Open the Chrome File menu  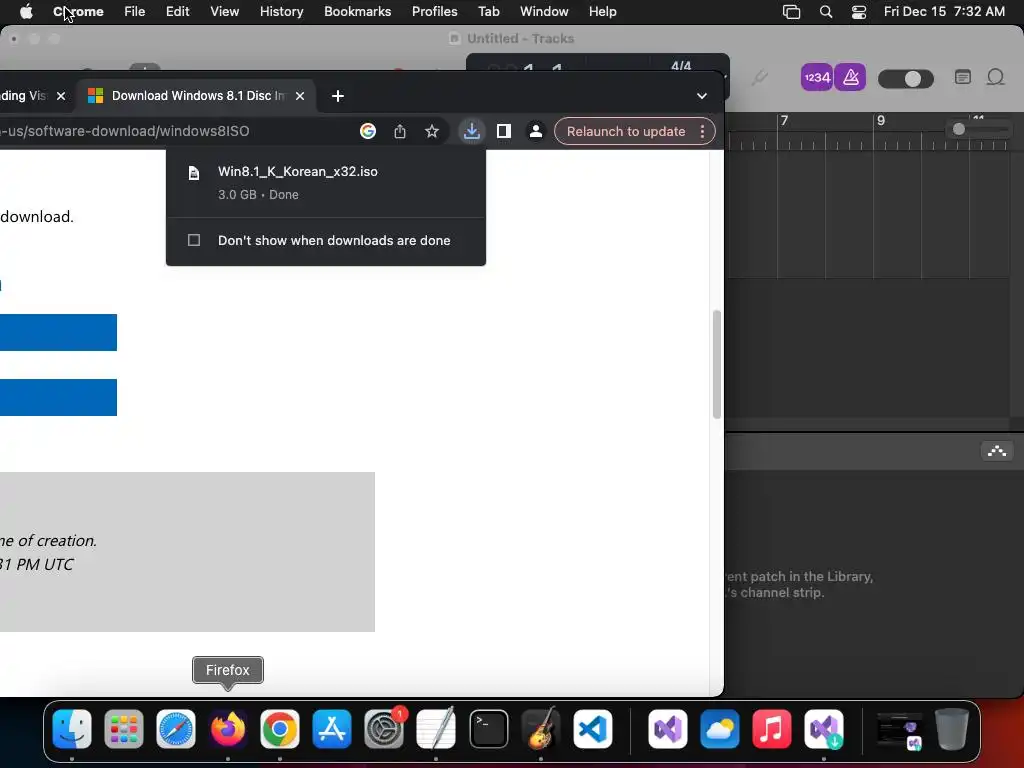[135, 12]
